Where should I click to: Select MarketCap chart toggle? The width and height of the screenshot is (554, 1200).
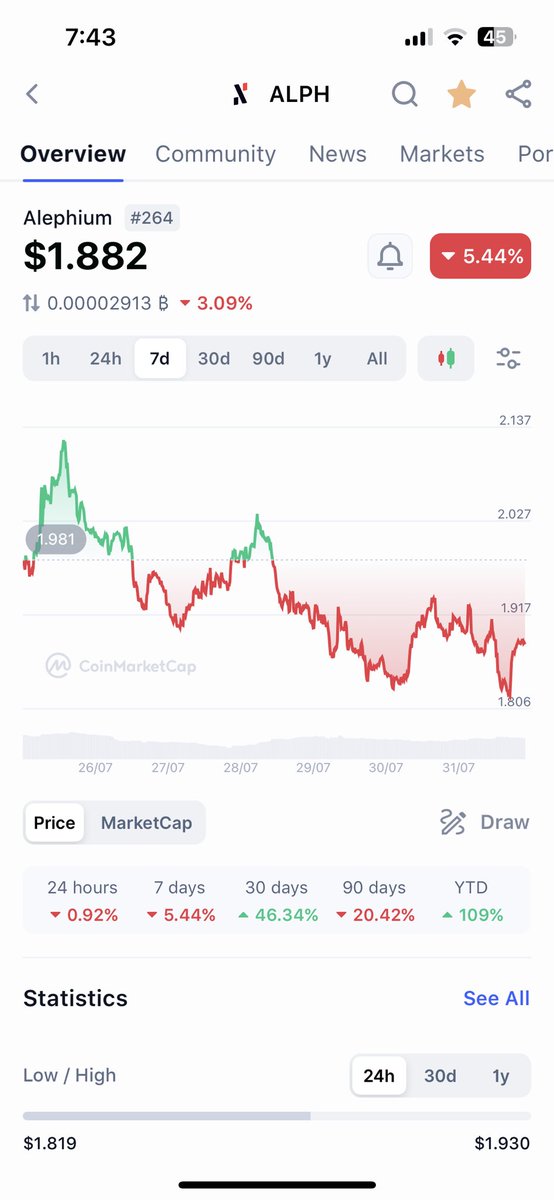(x=148, y=823)
